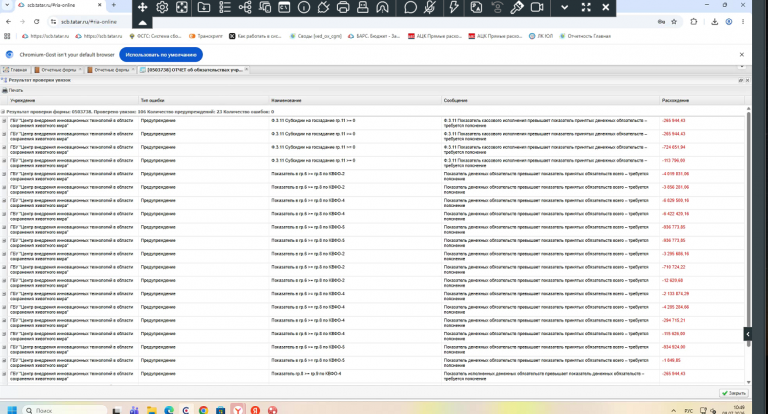The height and width of the screenshot is (414, 768).
Task: Collapse the Результат проверки формы: 0503738 group
Action: pos(3,112)
